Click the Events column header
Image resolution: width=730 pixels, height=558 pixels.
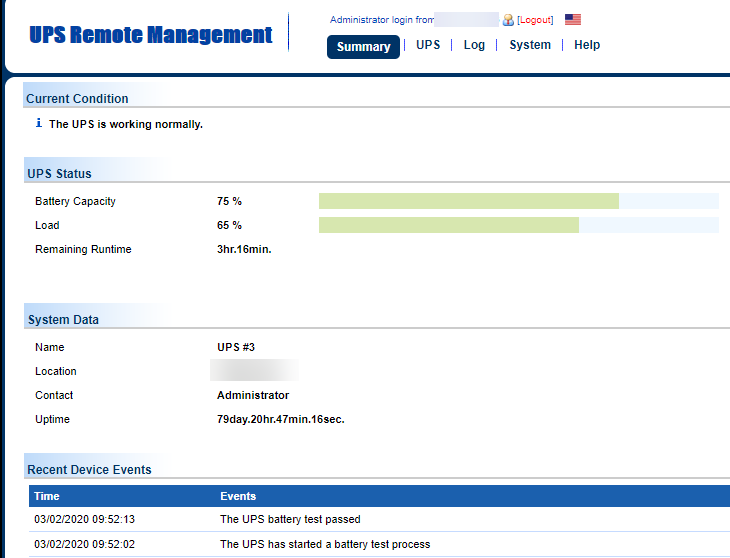(x=238, y=496)
